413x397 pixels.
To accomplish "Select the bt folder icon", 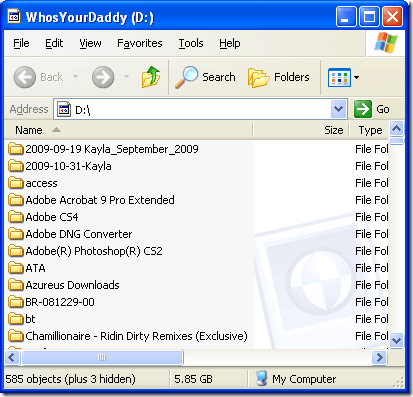I will click(16, 319).
